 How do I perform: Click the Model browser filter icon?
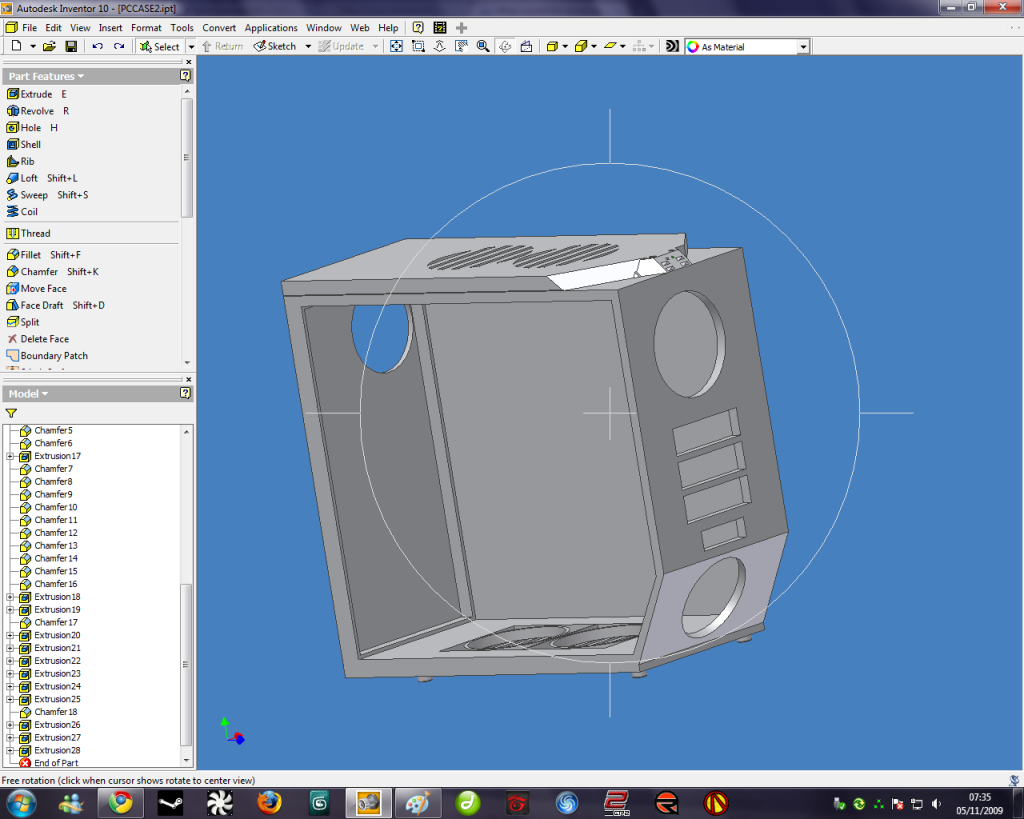[x=11, y=413]
